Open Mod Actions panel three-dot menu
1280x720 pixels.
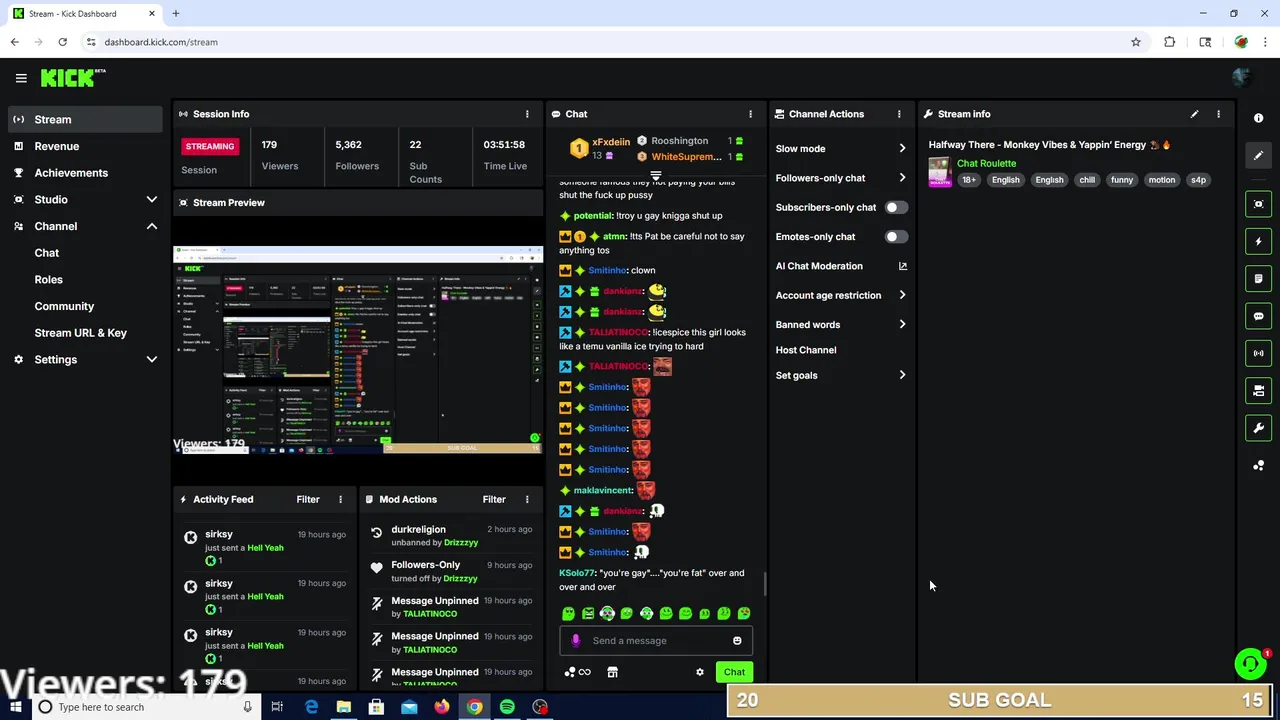(527, 499)
